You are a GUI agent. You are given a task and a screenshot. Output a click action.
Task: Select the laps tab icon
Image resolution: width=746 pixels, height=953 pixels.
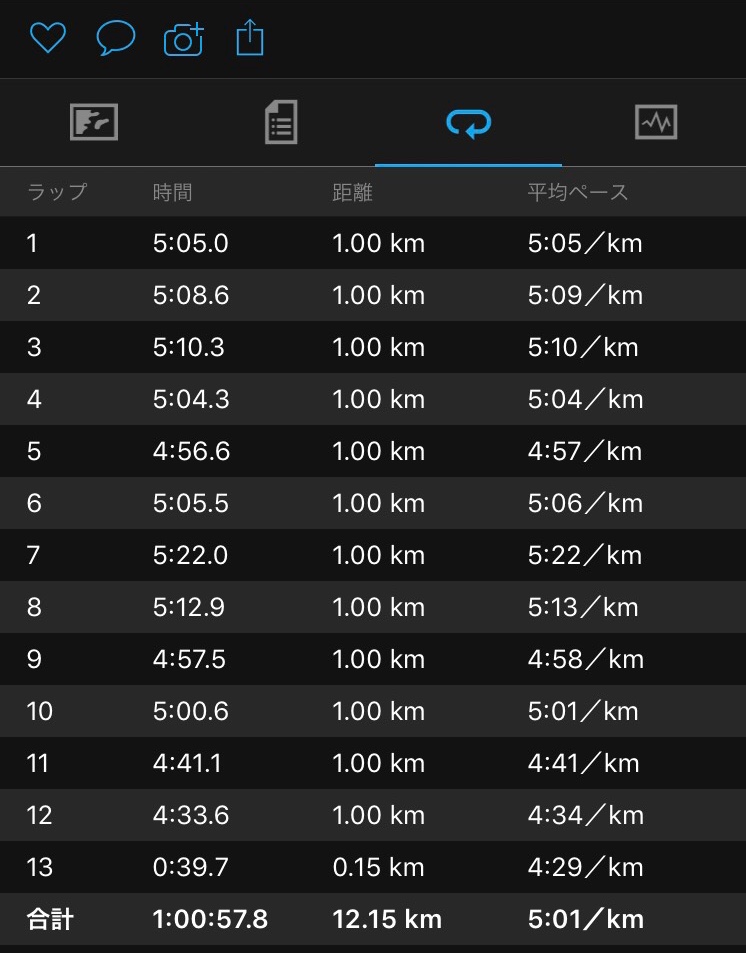[468, 123]
